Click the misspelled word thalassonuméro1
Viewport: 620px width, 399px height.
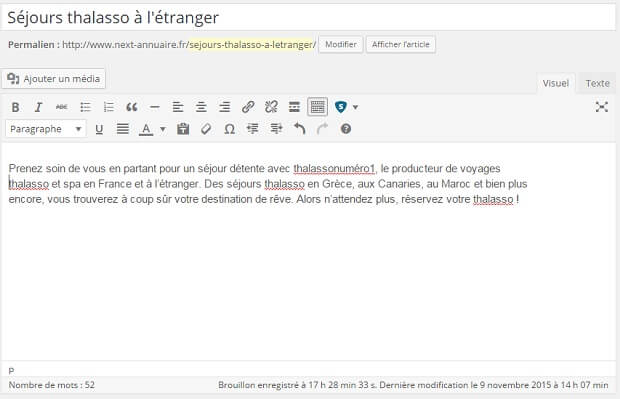[334, 169]
